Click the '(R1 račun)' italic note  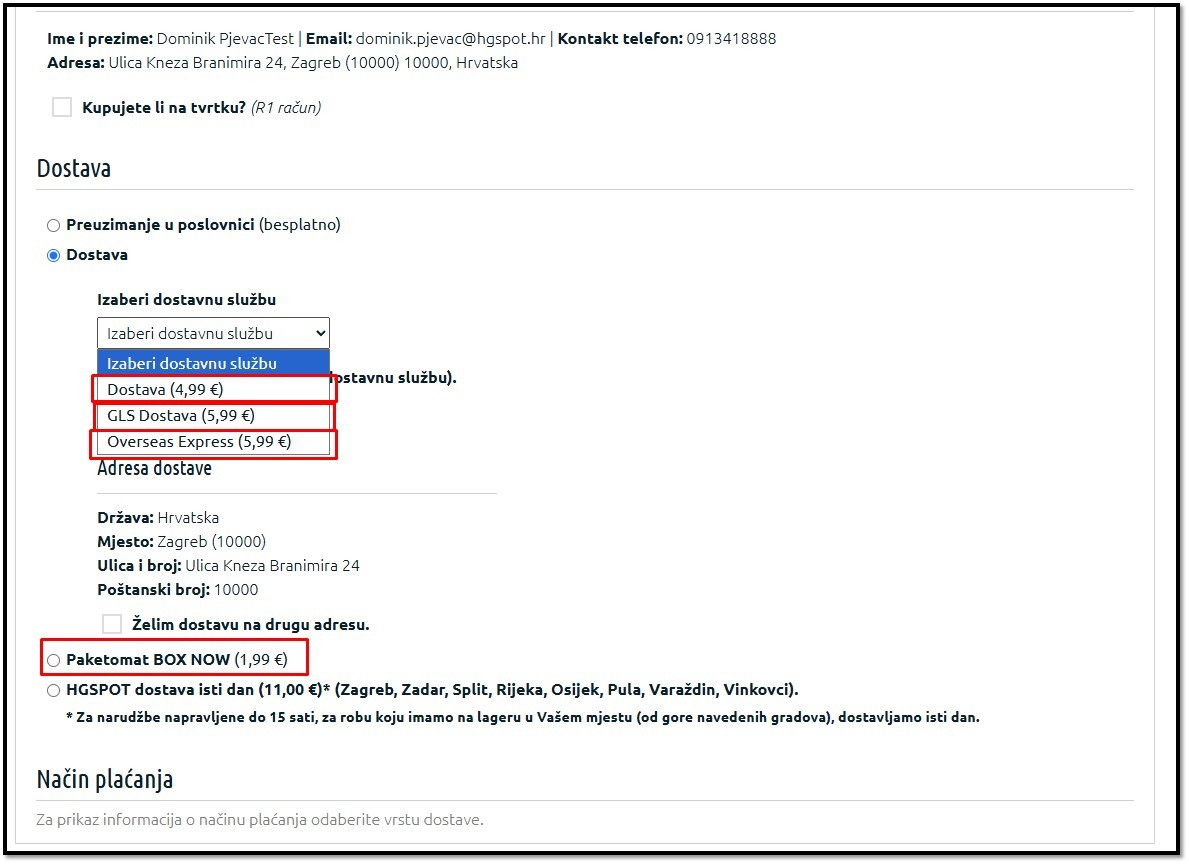pyautogui.click(x=285, y=107)
